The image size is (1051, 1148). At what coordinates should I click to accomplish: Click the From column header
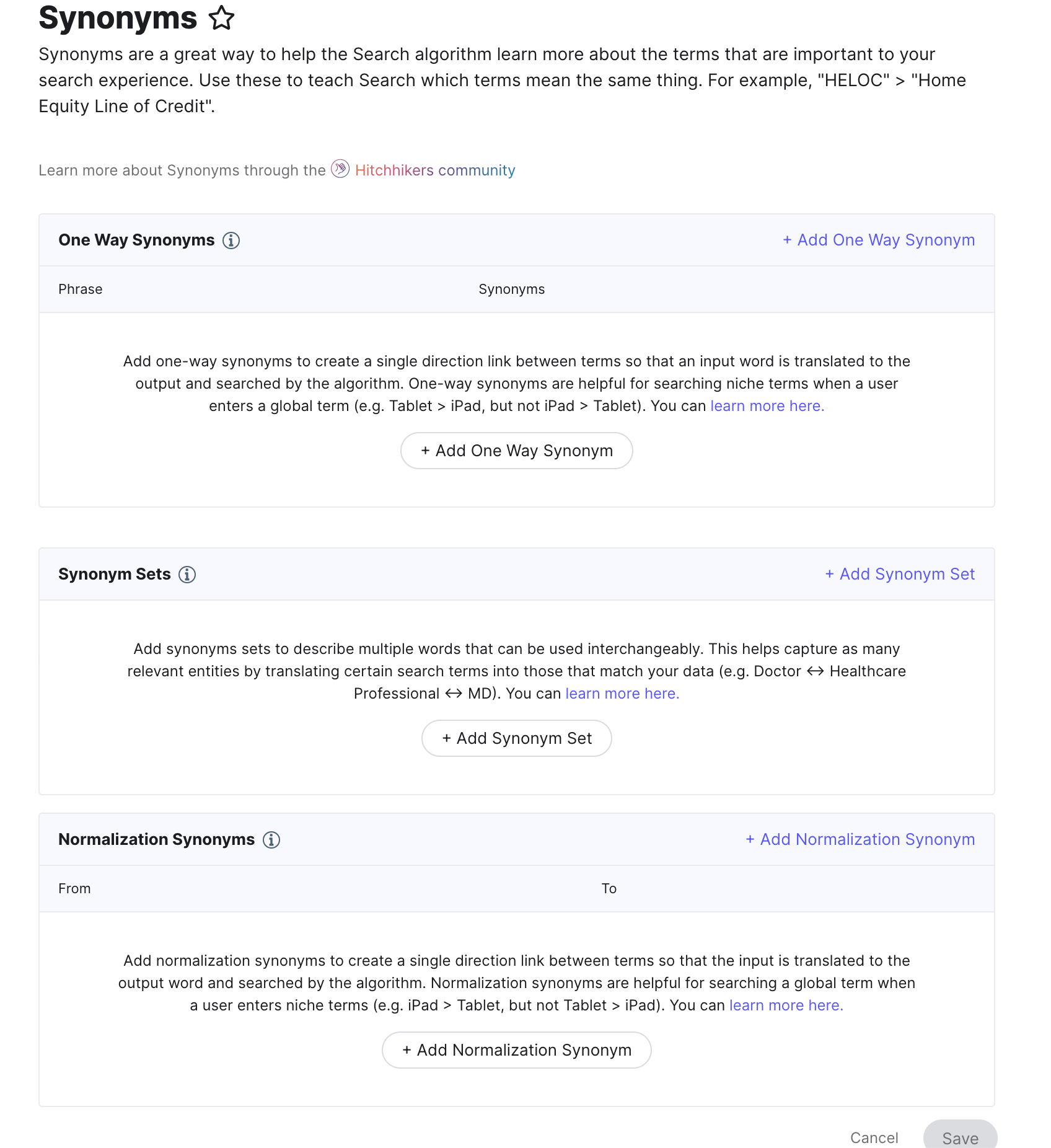tap(74, 889)
